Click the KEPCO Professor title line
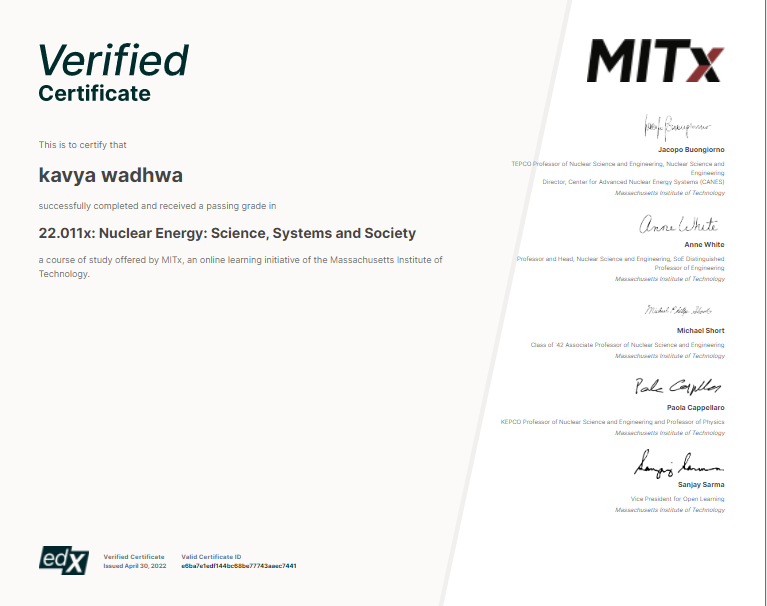767x606 pixels. point(612,422)
